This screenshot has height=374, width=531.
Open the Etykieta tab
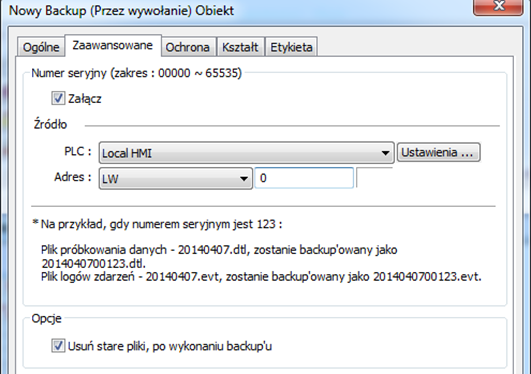point(291,47)
